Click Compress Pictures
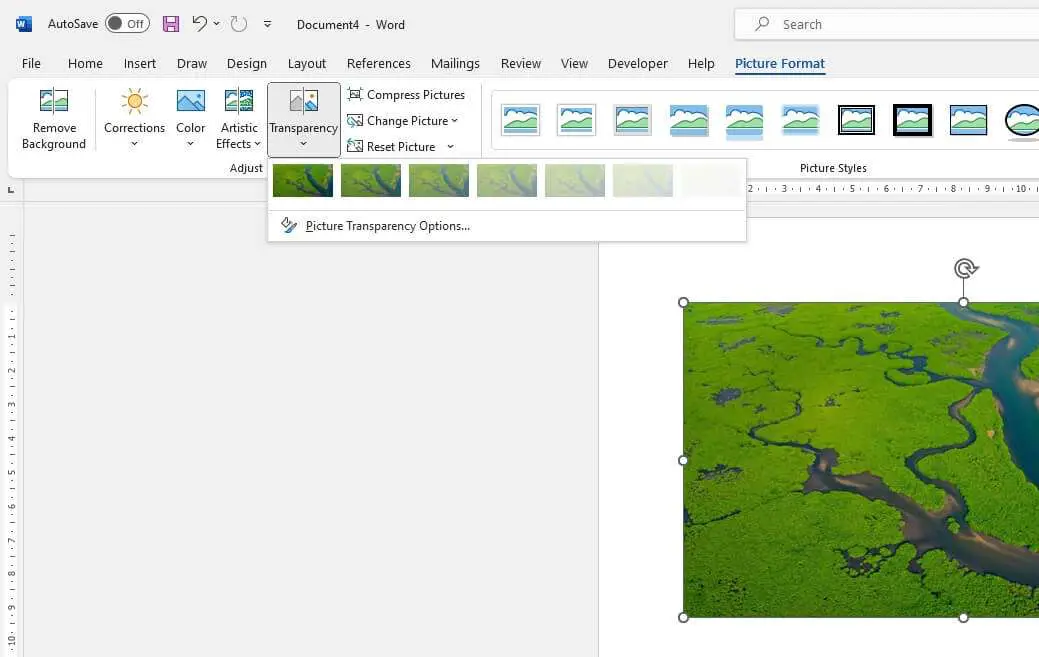The image size is (1039, 657). (x=407, y=94)
